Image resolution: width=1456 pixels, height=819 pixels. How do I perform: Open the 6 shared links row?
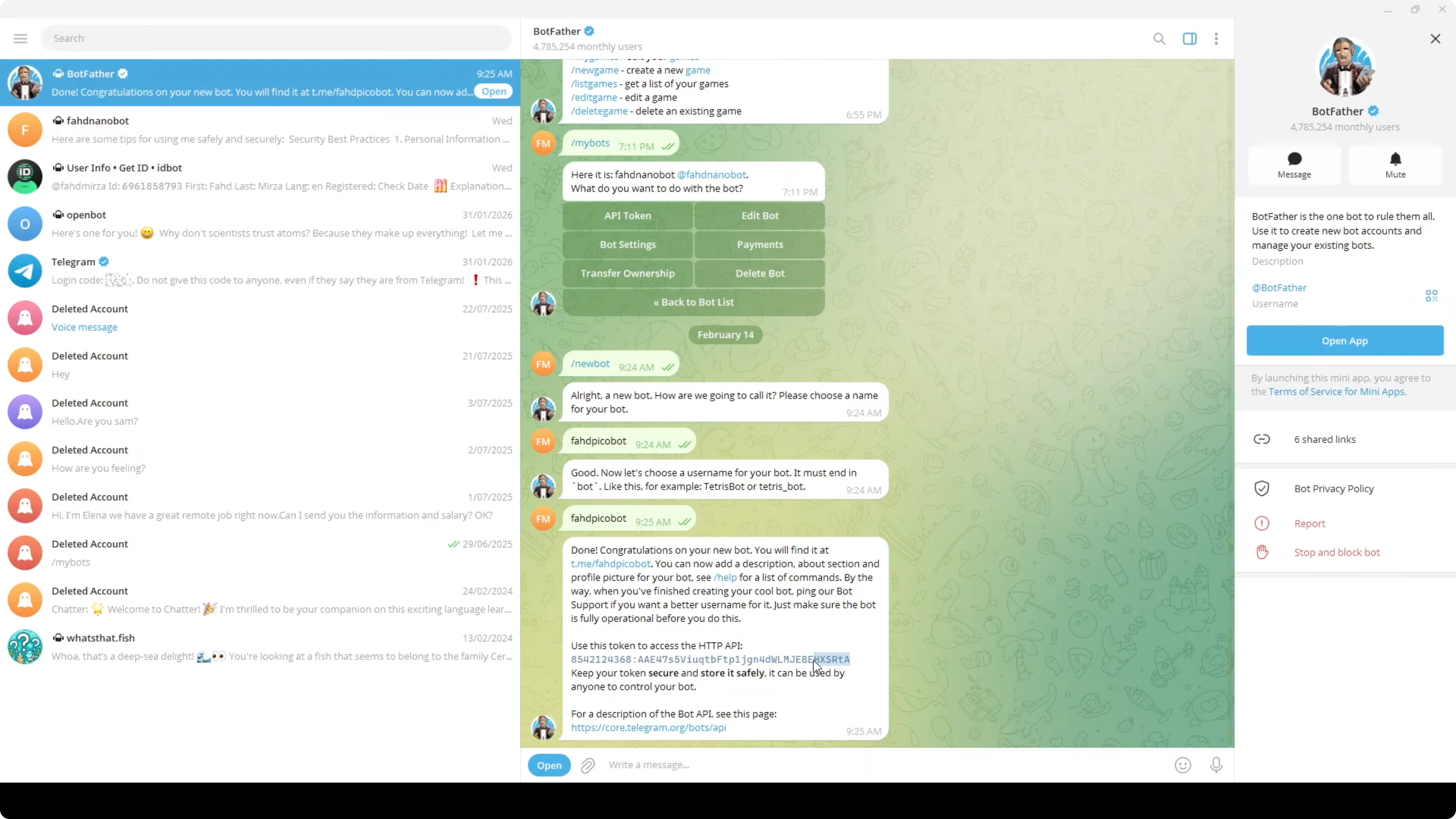point(1324,439)
